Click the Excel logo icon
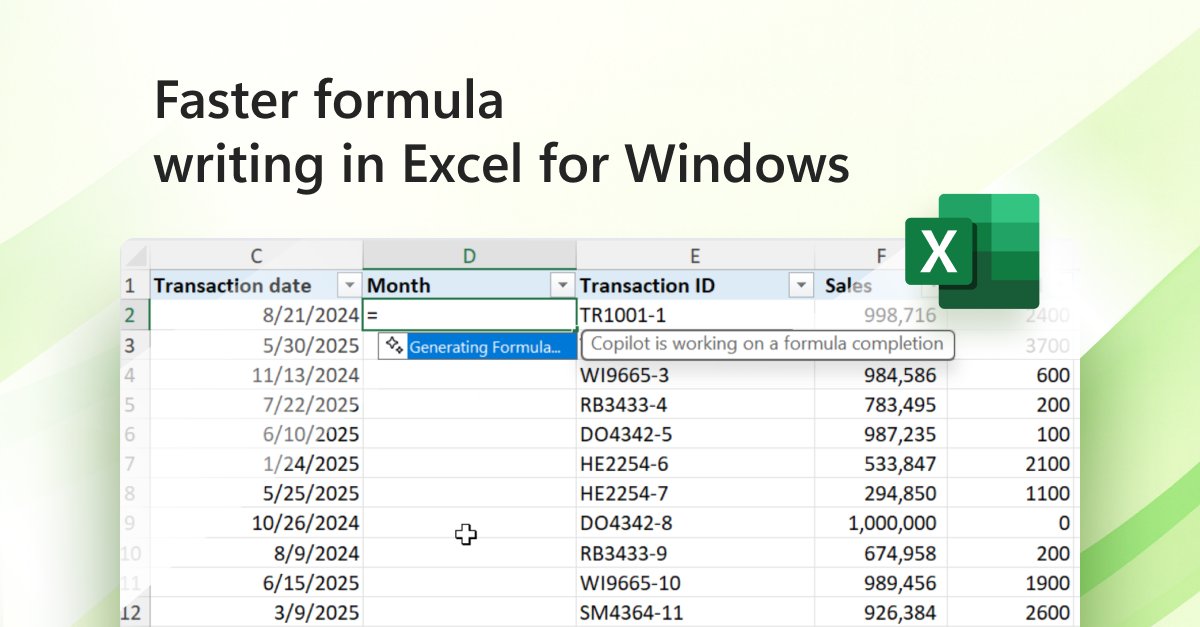 click(972, 251)
